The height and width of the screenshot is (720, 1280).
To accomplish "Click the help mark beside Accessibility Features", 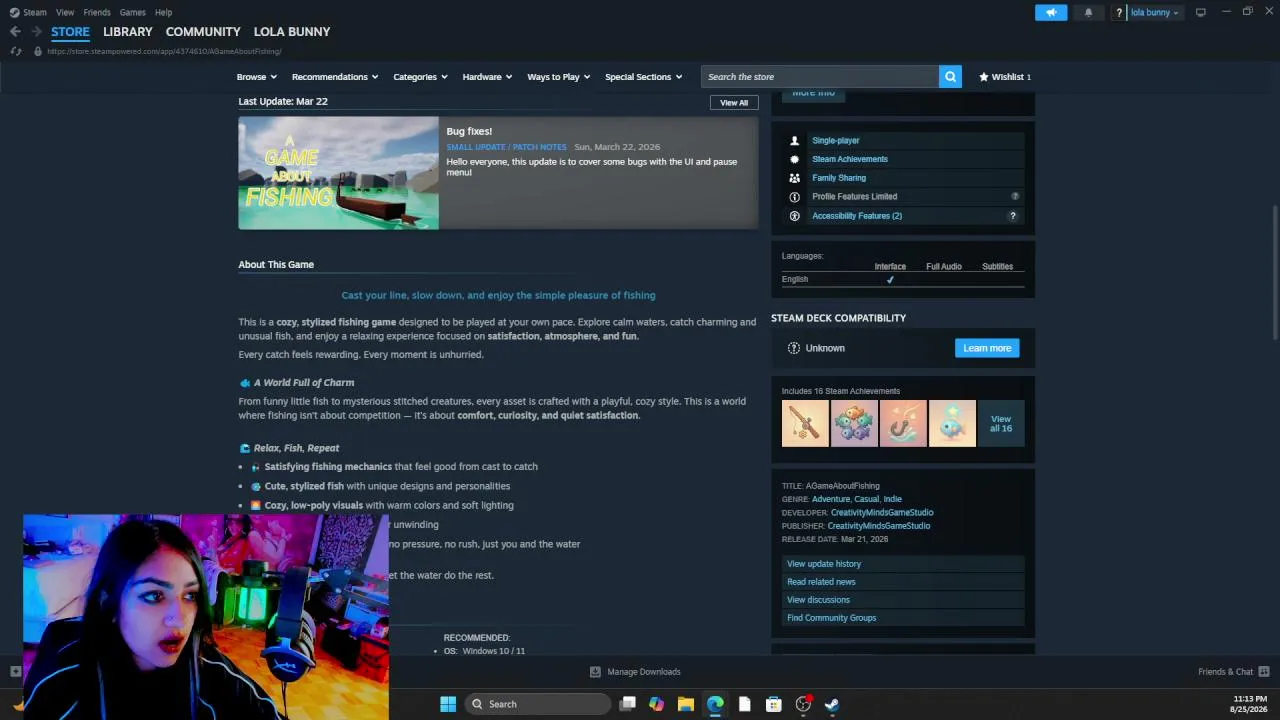I will coord(1013,216).
